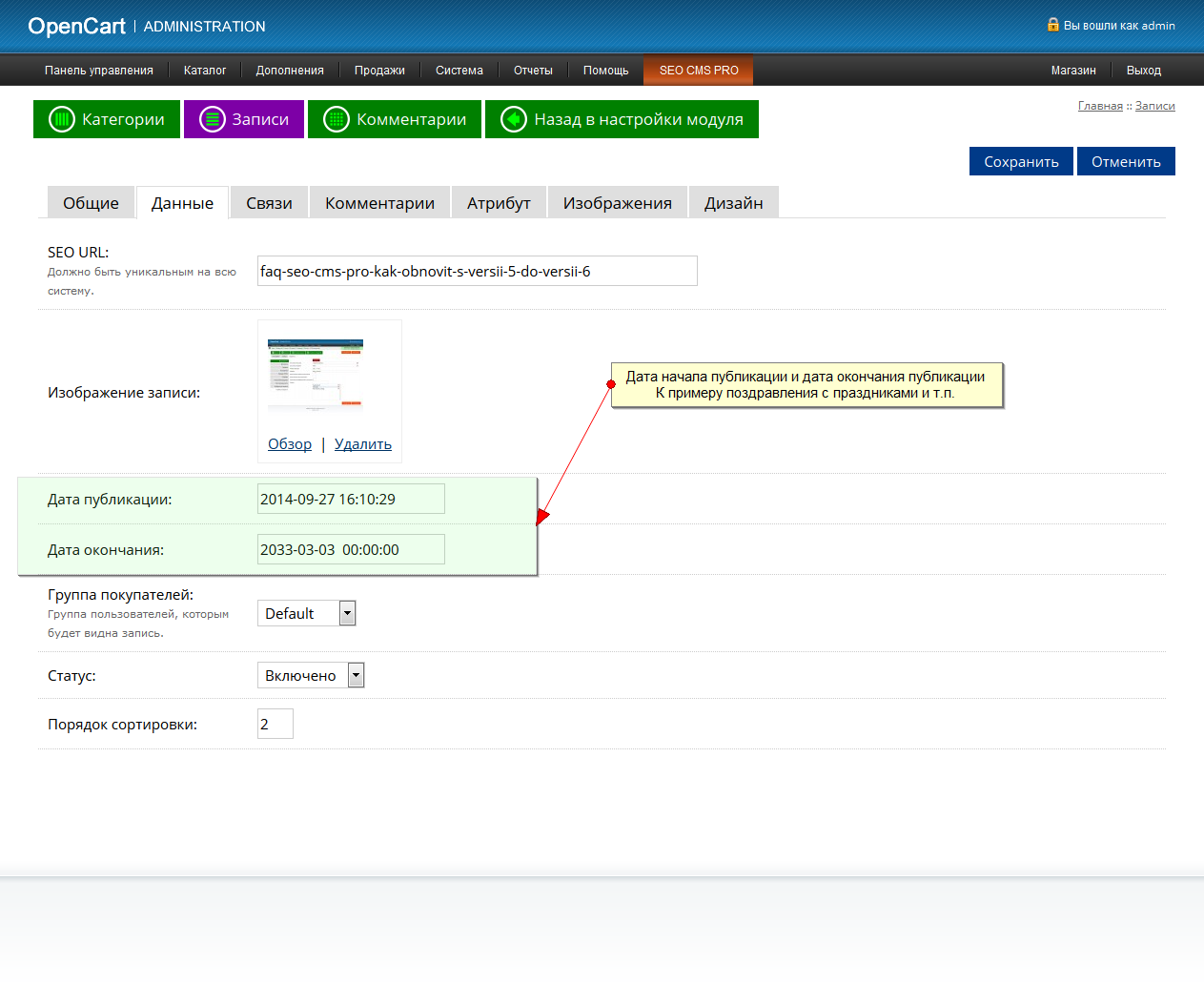Expand the Статус dropdown arrow
Image resolution: width=1204 pixels, height=983 pixels.
pos(356,675)
